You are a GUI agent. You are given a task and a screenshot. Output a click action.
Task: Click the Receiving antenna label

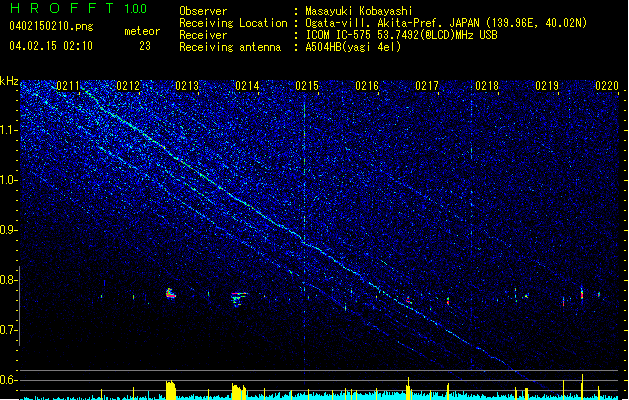click(x=230, y=47)
